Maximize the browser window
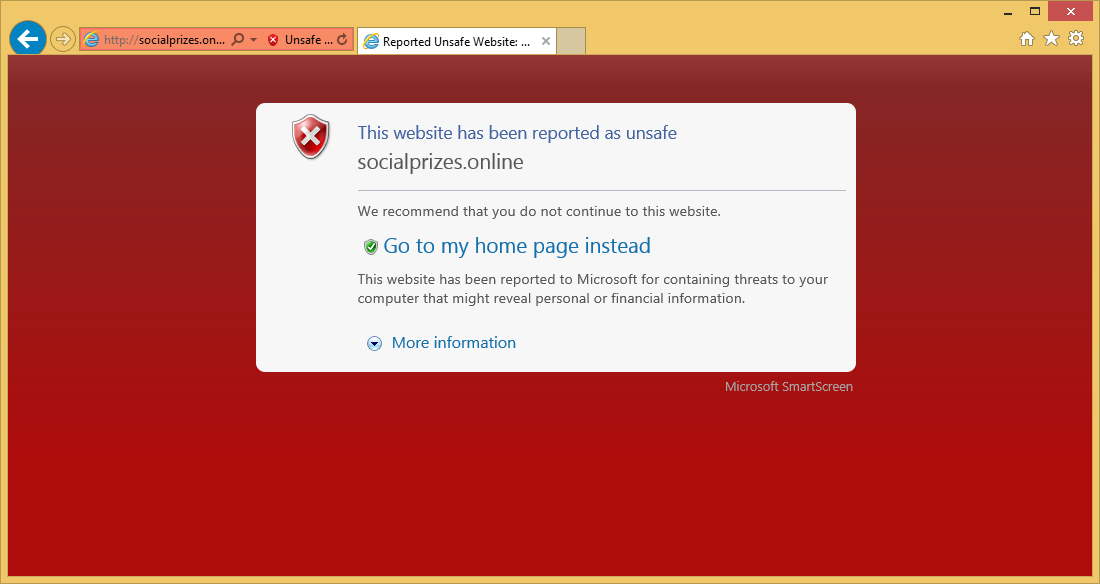This screenshot has height=584, width=1100. click(1035, 11)
